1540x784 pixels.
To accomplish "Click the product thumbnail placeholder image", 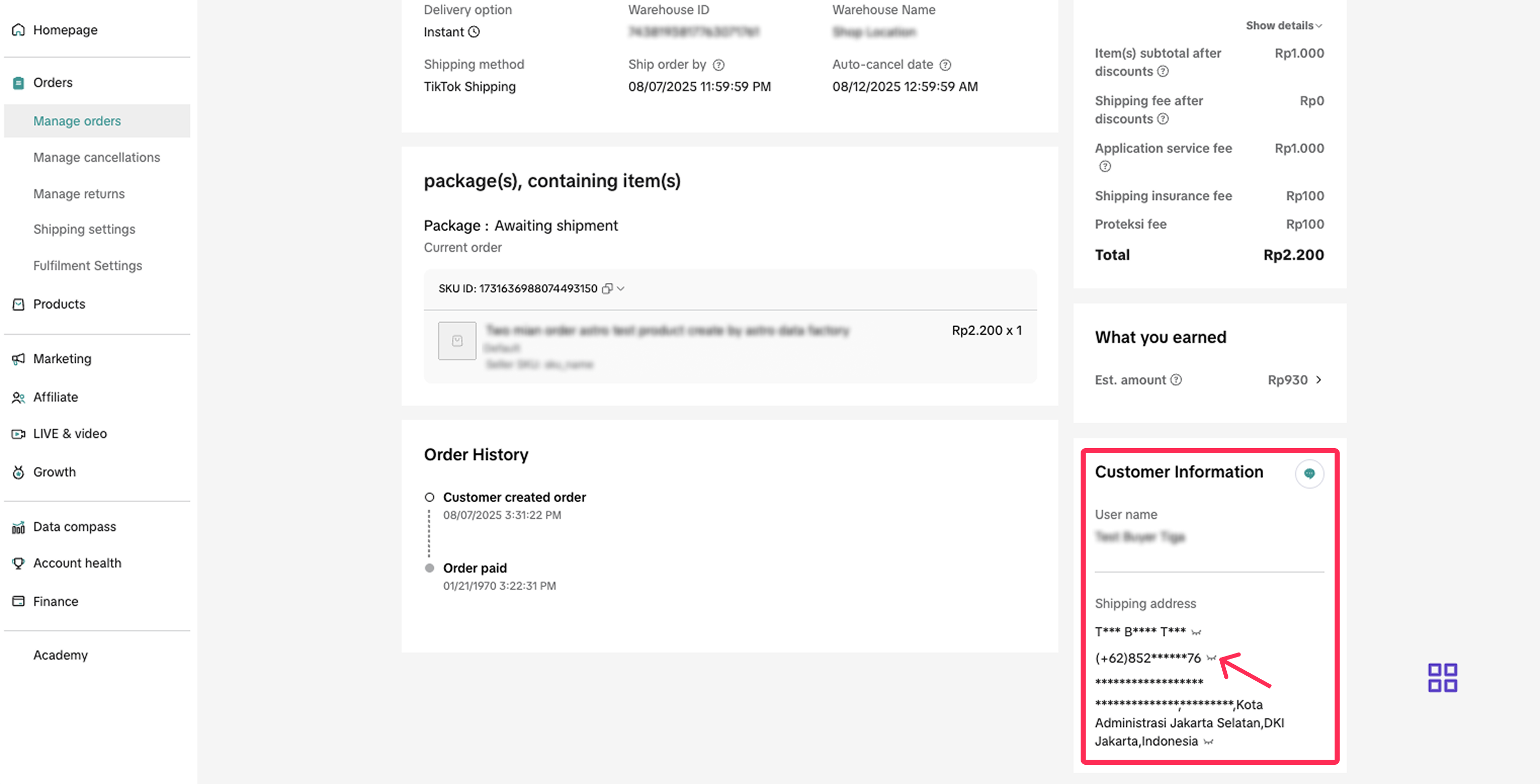I will click(457, 340).
